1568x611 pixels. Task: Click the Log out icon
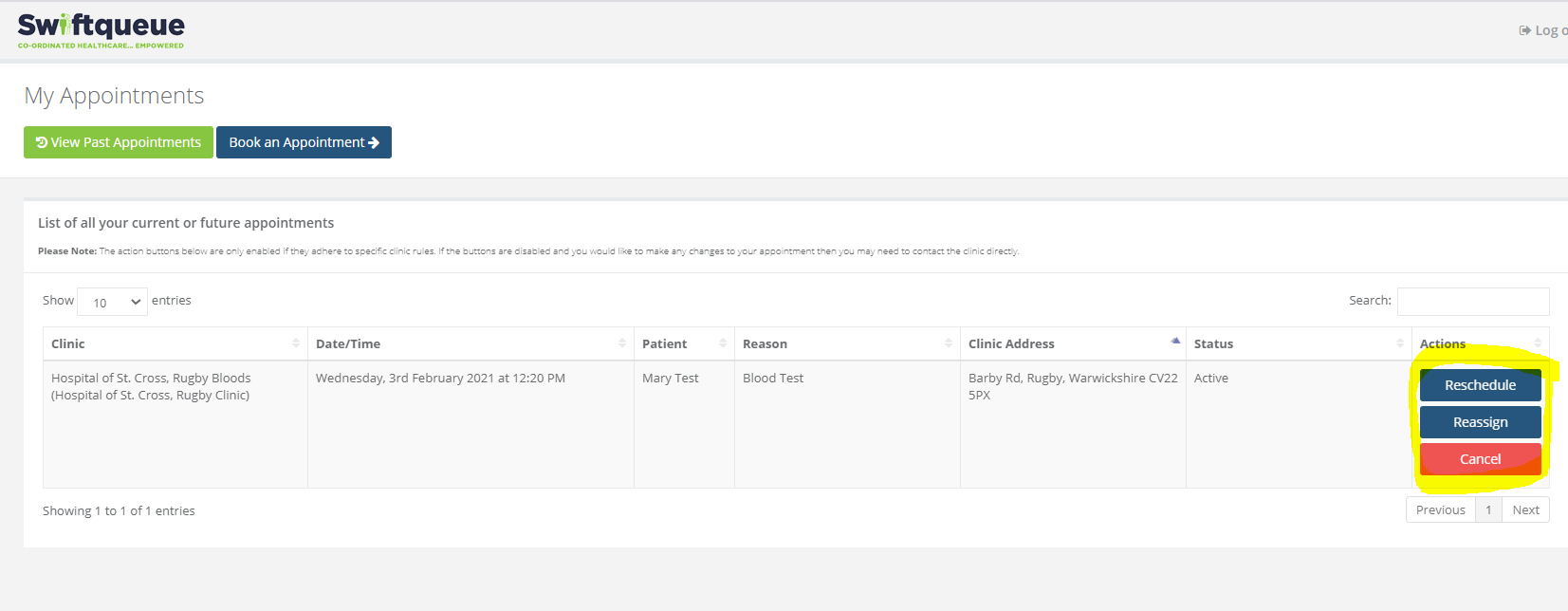point(1524,30)
